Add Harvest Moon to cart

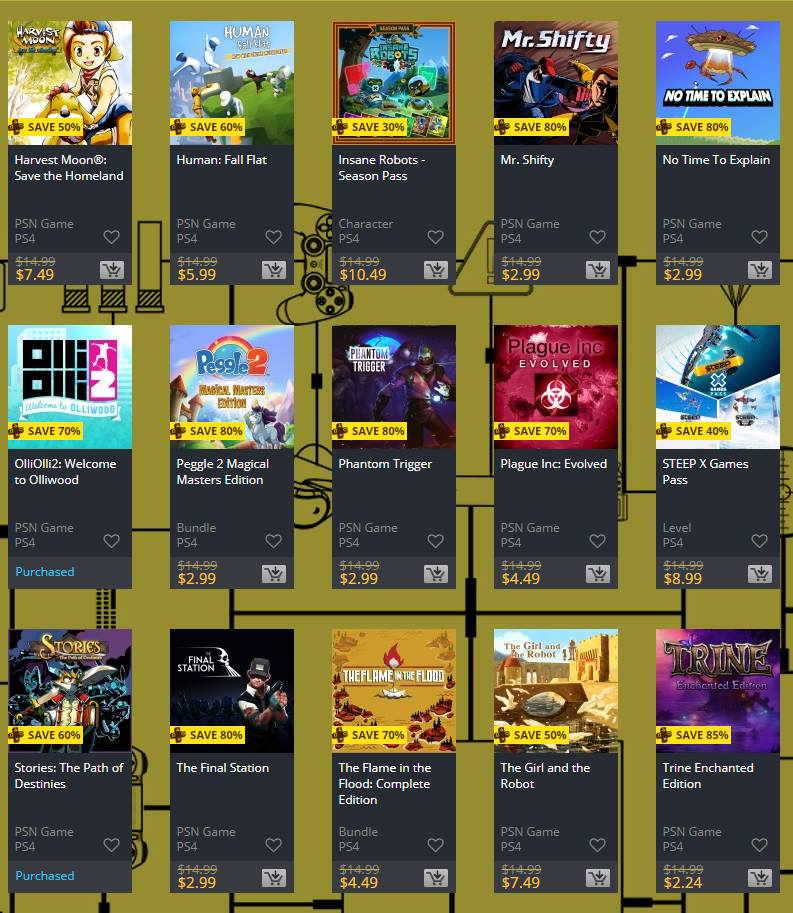(112, 270)
